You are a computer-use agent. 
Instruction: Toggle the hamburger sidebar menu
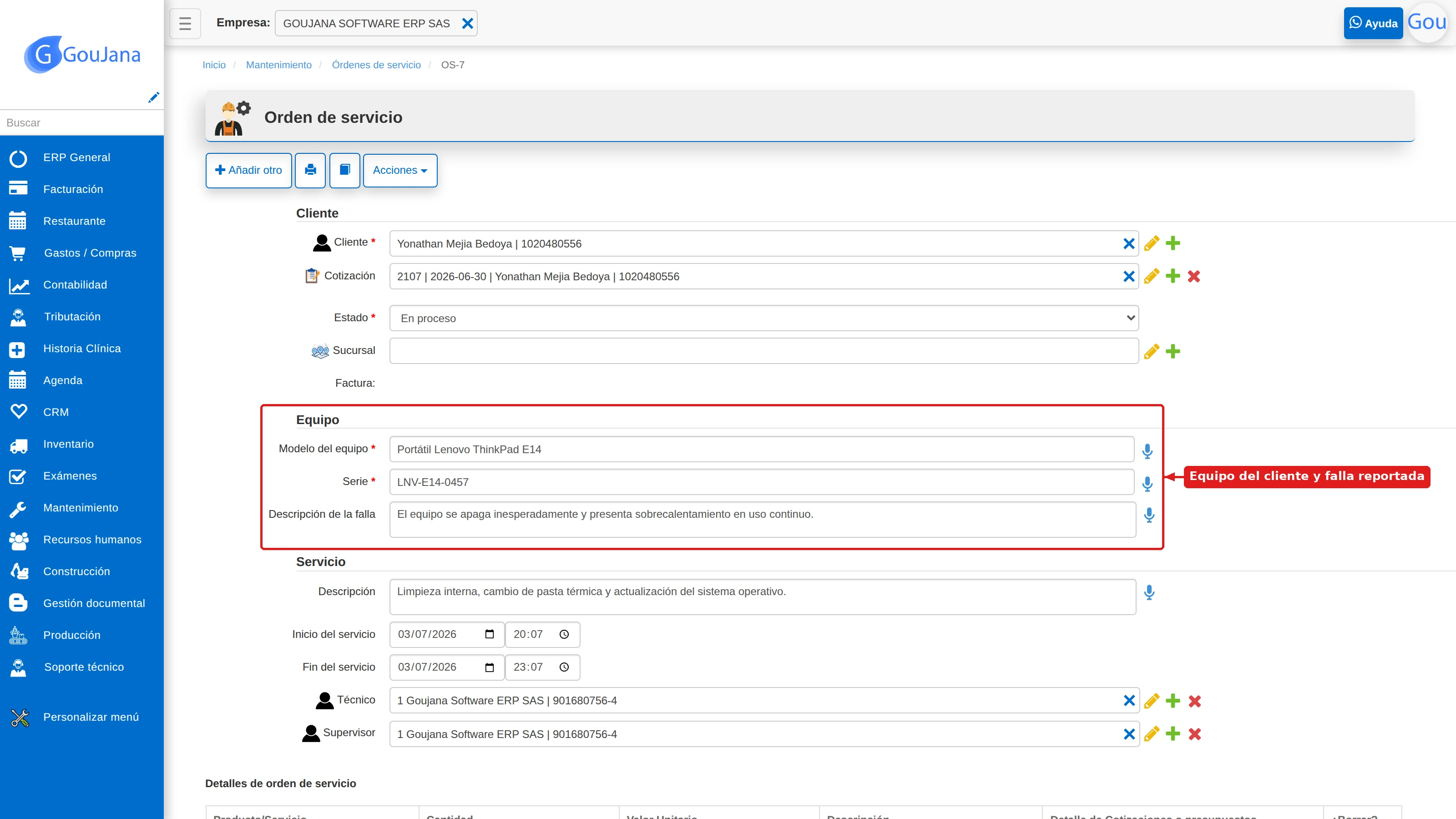[x=185, y=23]
